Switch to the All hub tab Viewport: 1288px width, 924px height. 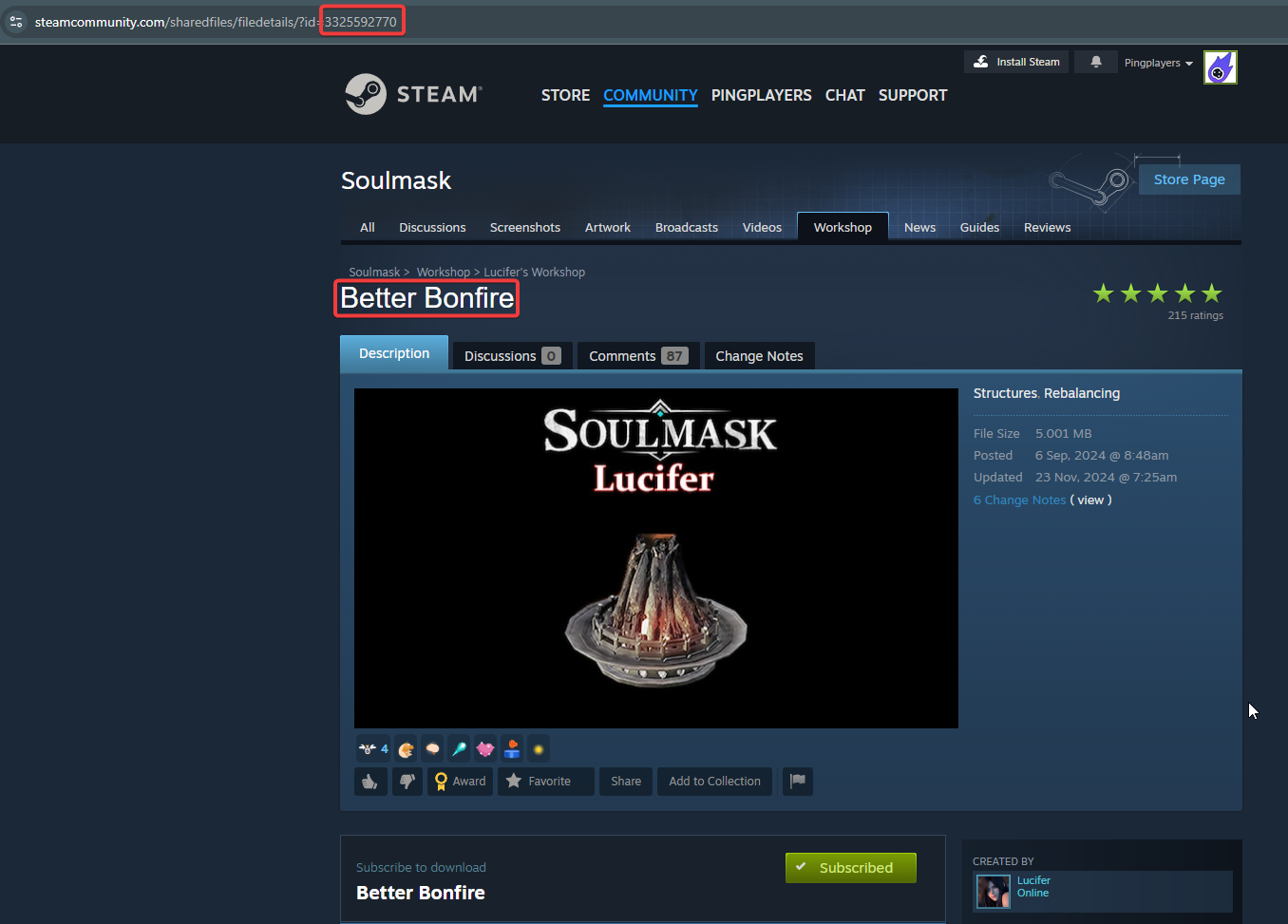point(368,227)
